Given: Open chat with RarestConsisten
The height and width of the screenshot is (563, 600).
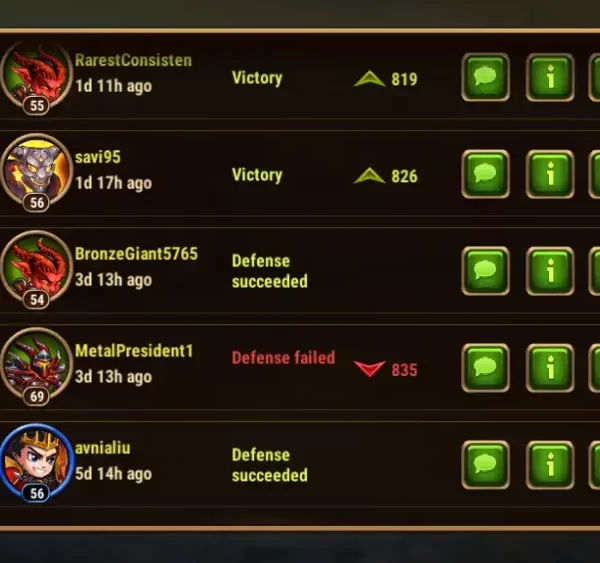Looking at the screenshot, I should [485, 77].
